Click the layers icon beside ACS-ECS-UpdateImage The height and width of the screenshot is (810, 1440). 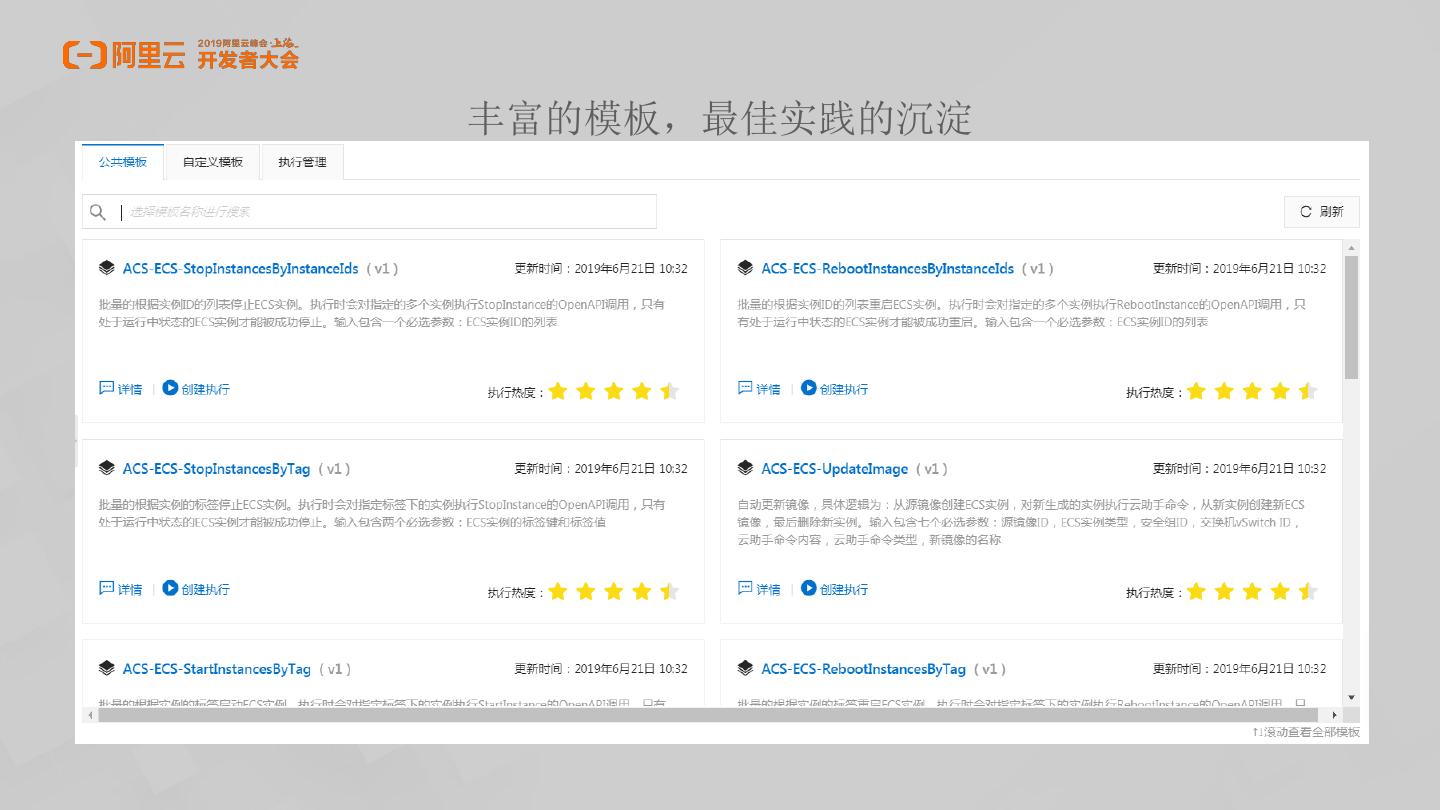(x=745, y=468)
